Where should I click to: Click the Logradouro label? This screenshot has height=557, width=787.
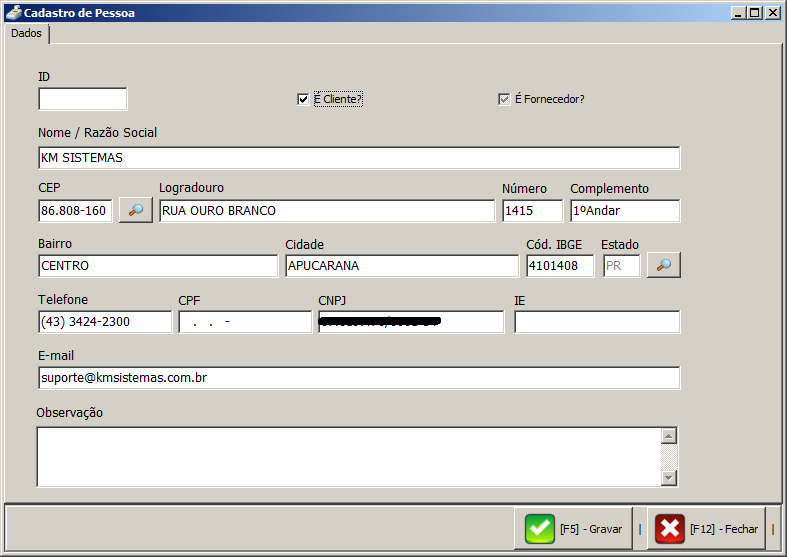(191, 188)
